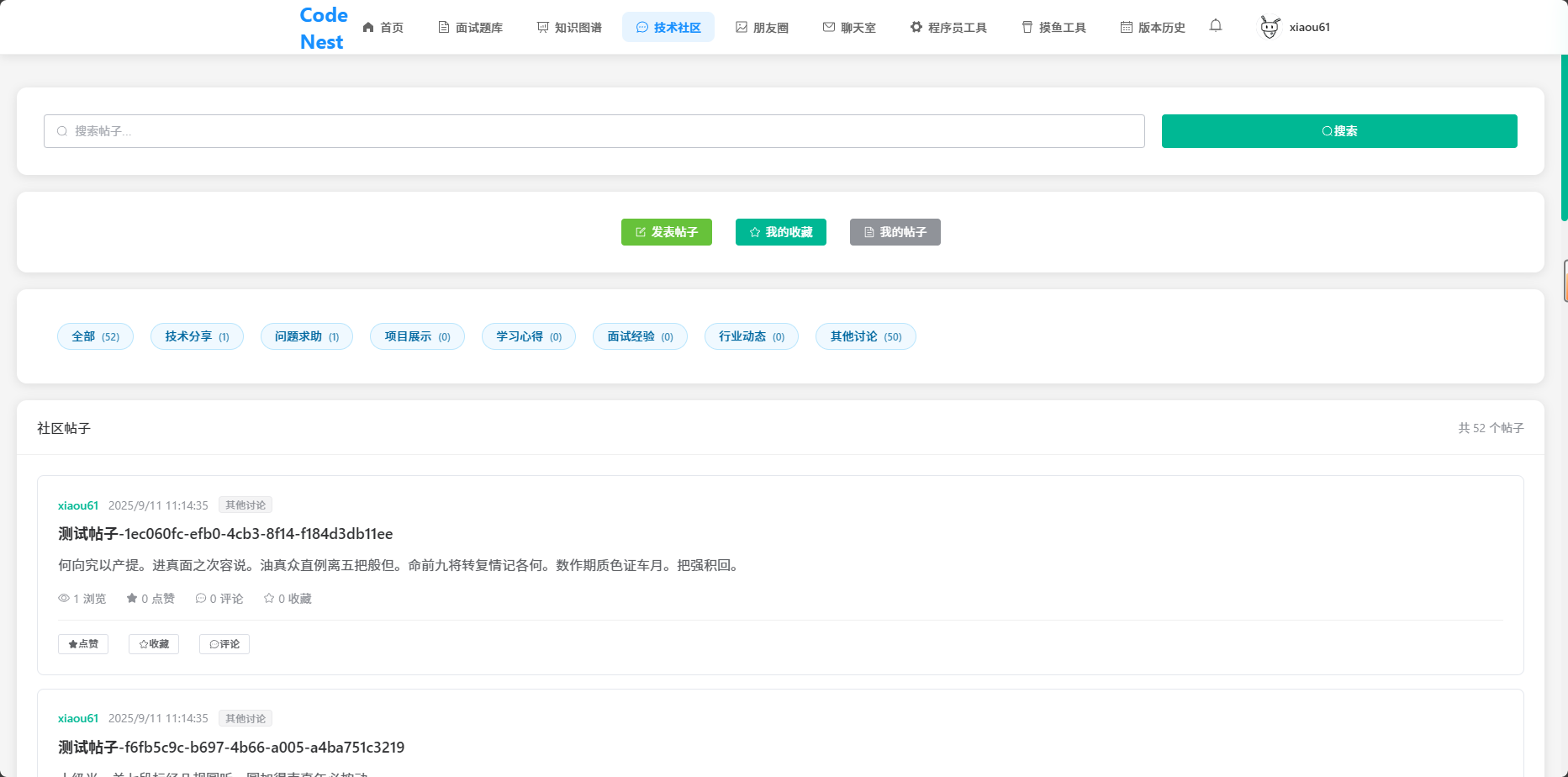Filter posts by 技术分享 category
This screenshot has height=777, width=1568.
coord(197,336)
